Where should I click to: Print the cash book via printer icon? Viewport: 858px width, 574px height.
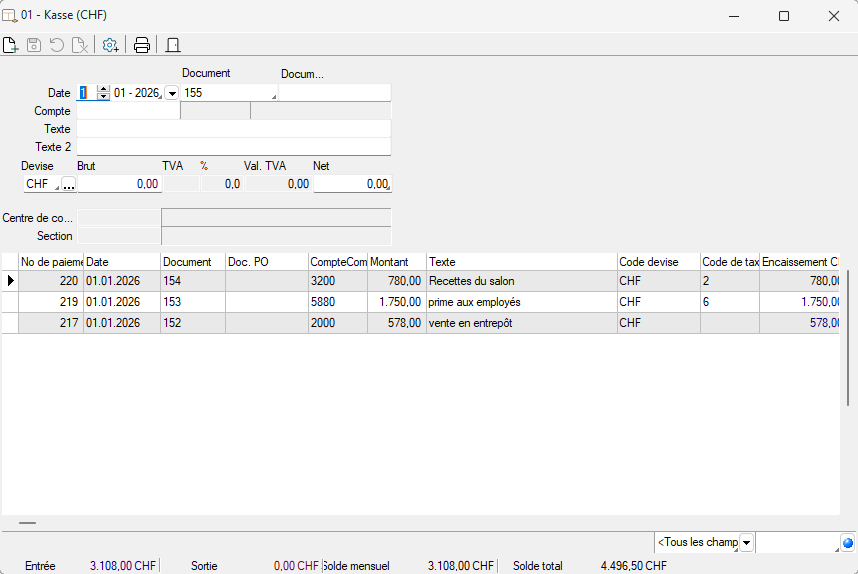[x=142, y=45]
